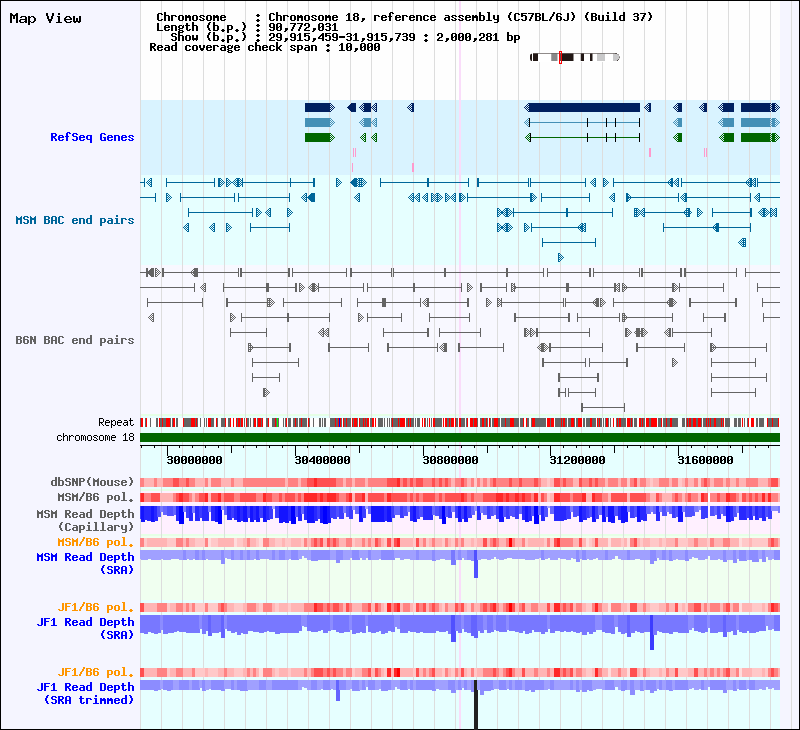Click the 31600000 position on the ruler
The image size is (800, 730).
pos(705,460)
